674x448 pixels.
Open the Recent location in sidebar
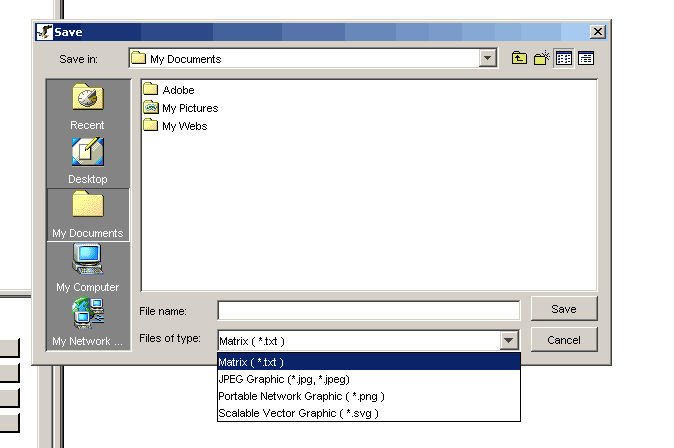click(87, 107)
